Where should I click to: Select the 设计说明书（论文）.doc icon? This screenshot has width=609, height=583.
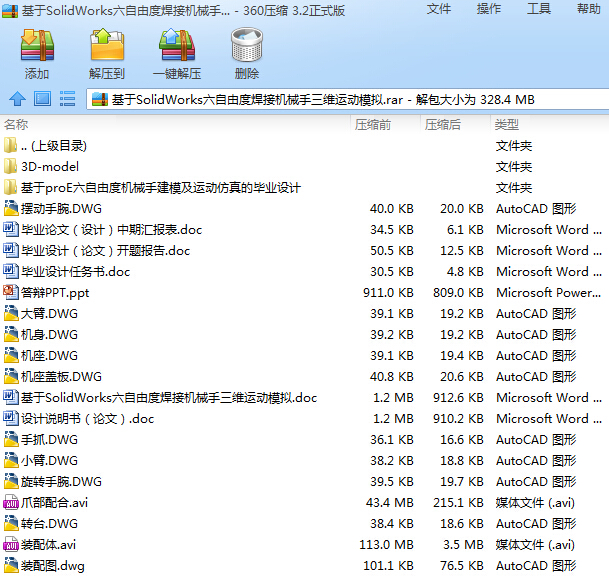11,418
